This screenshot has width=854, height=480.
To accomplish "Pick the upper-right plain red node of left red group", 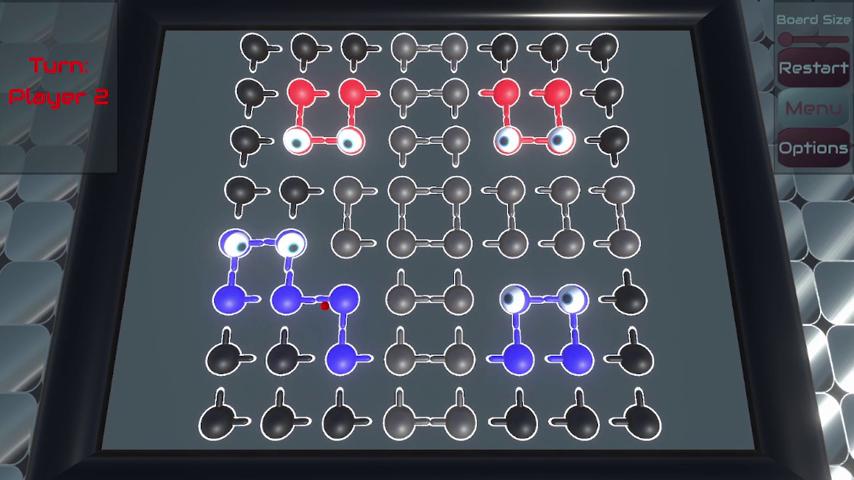I will click(352, 93).
